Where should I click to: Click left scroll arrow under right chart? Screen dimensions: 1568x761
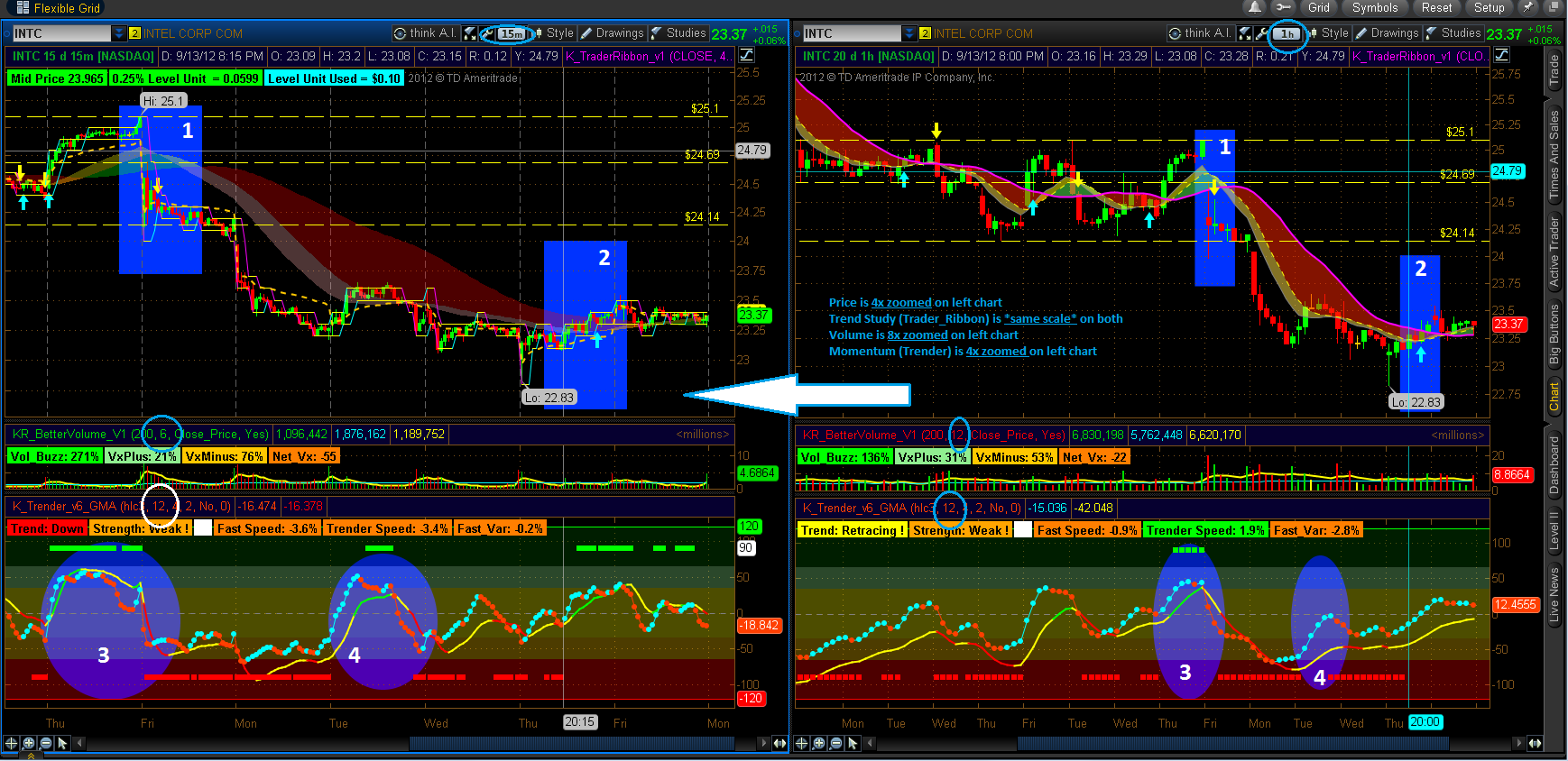click(x=871, y=743)
